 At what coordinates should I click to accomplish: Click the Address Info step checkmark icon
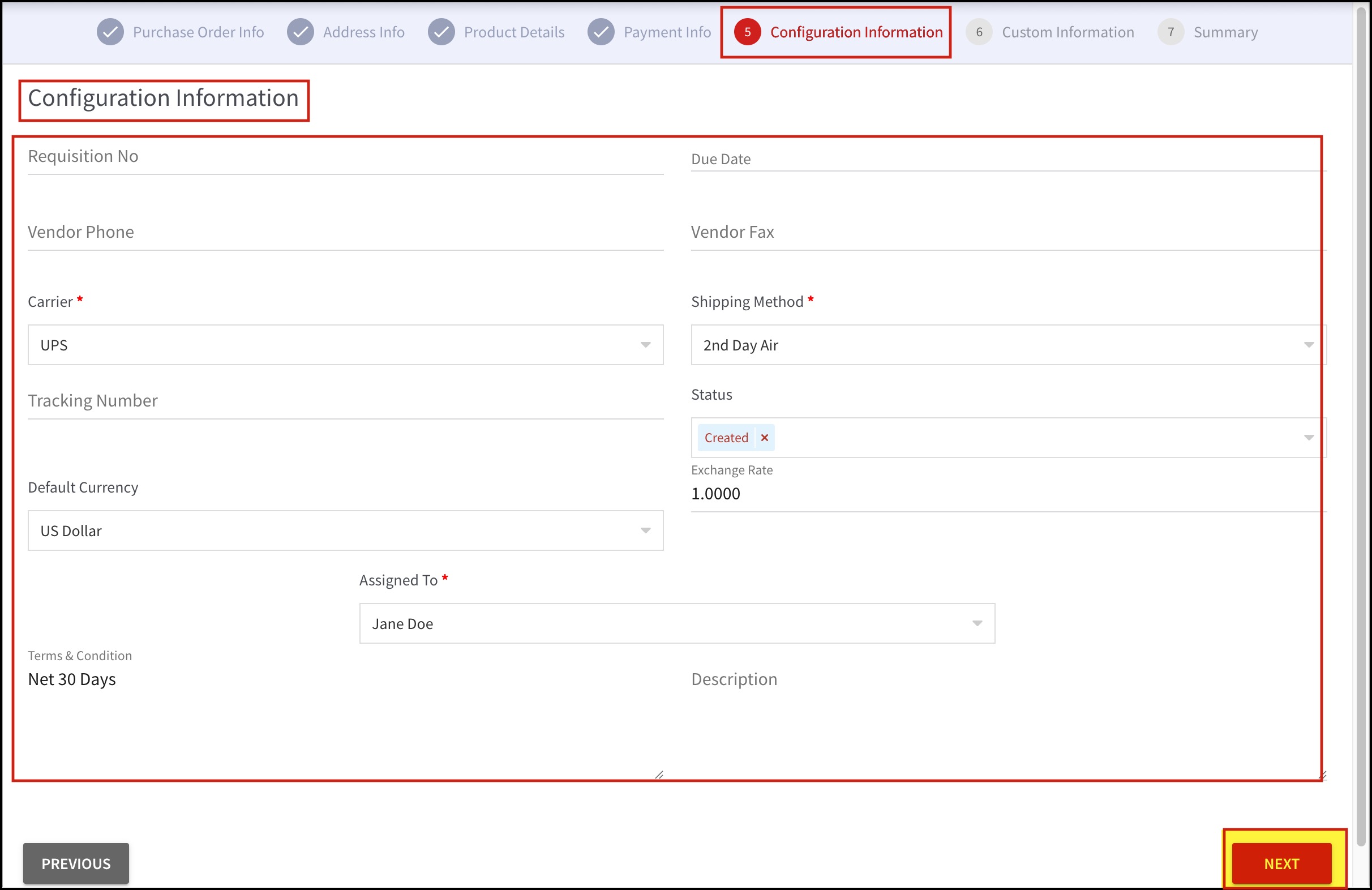click(301, 32)
